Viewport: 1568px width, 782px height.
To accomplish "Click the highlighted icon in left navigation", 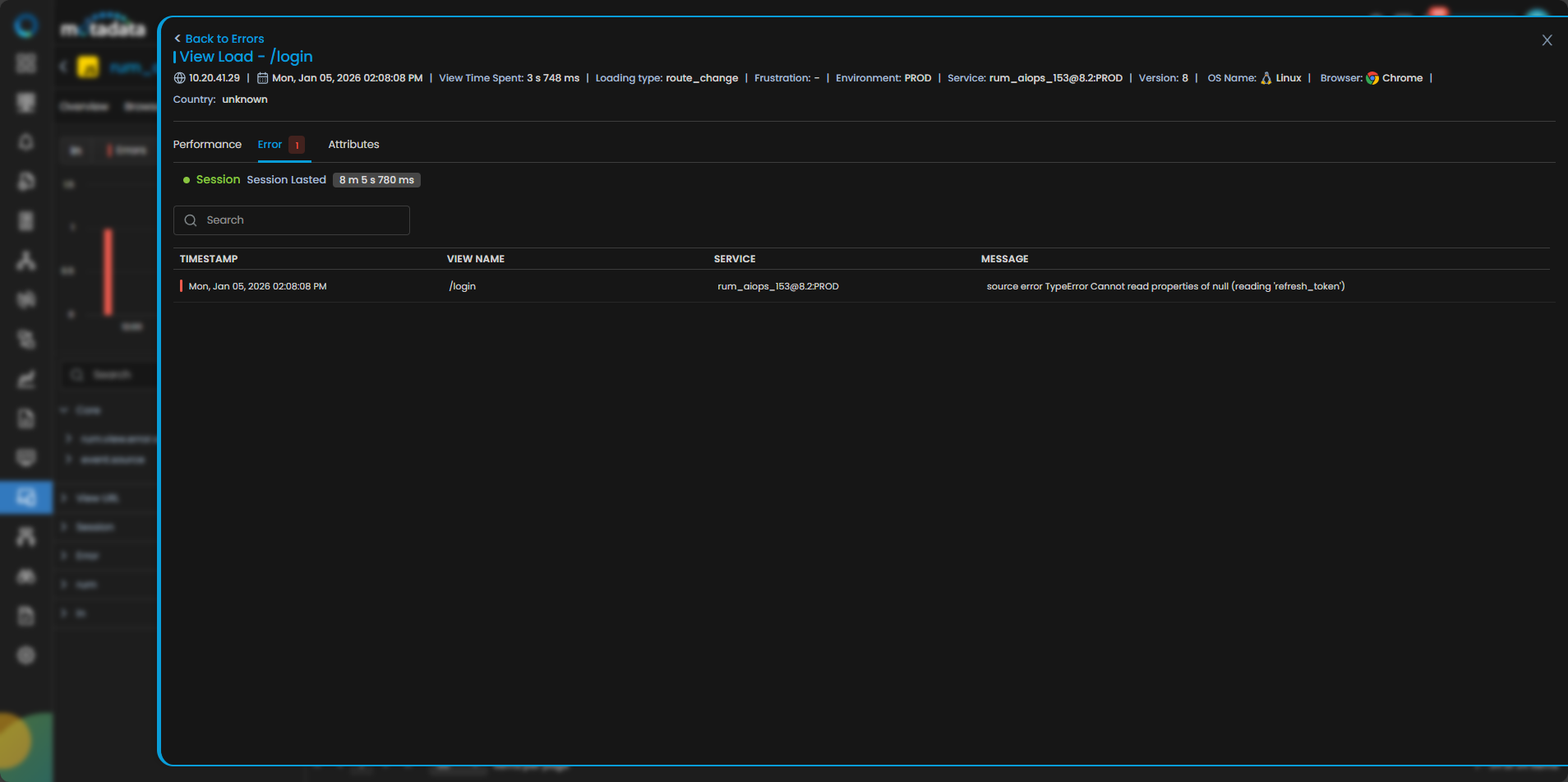I will pyautogui.click(x=26, y=497).
